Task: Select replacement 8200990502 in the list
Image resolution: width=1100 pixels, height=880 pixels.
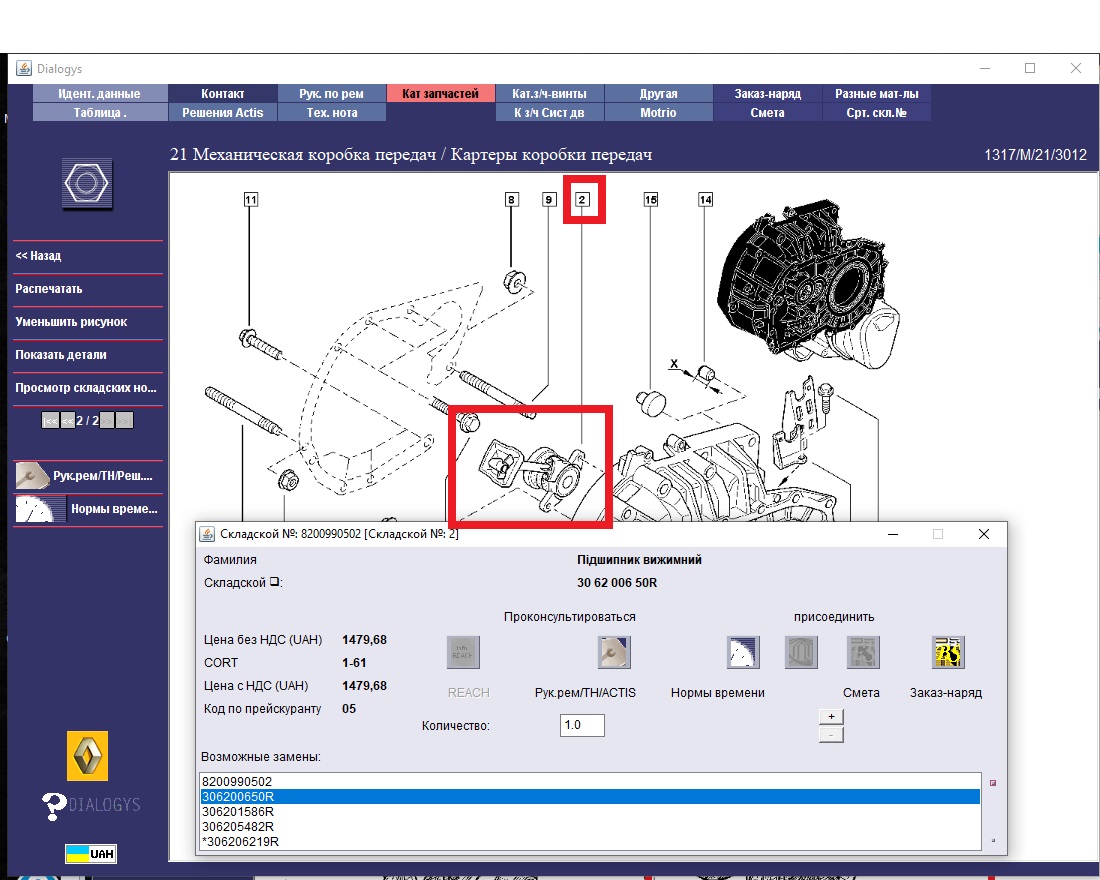Action: pos(590,782)
